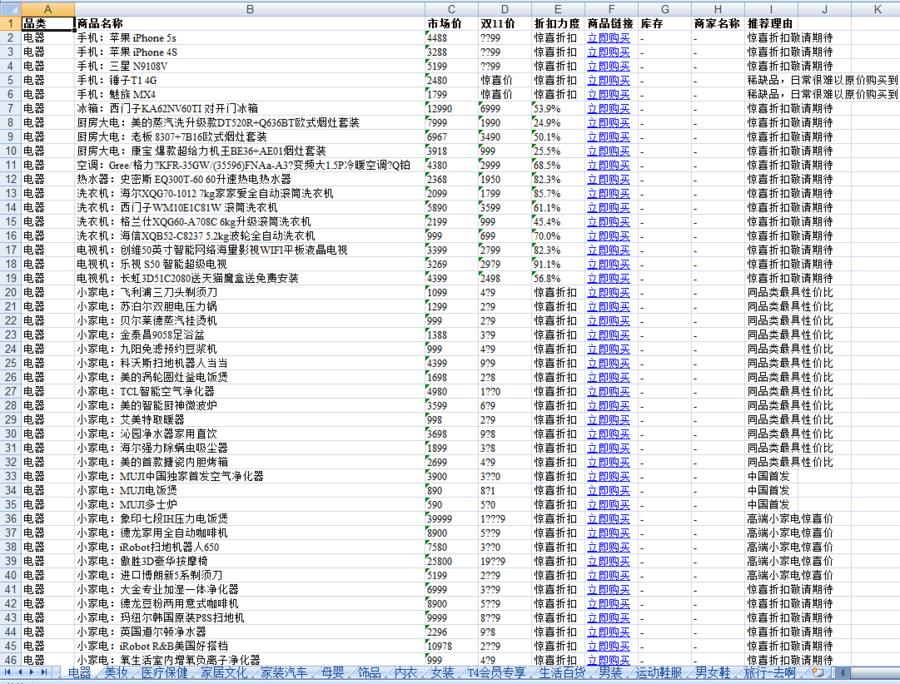Viewport: 900px width, 684px height.
Task: Select row 25 header
Action: click(x=10, y=363)
